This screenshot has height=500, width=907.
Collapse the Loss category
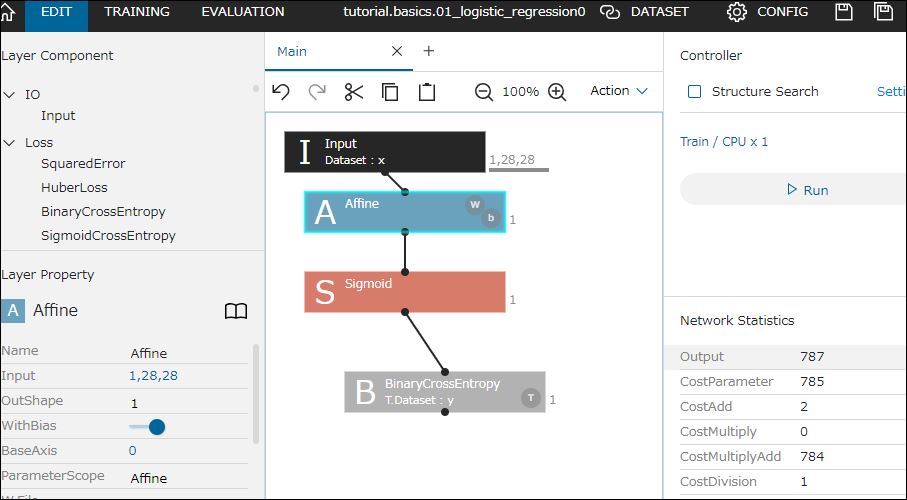click(9, 142)
